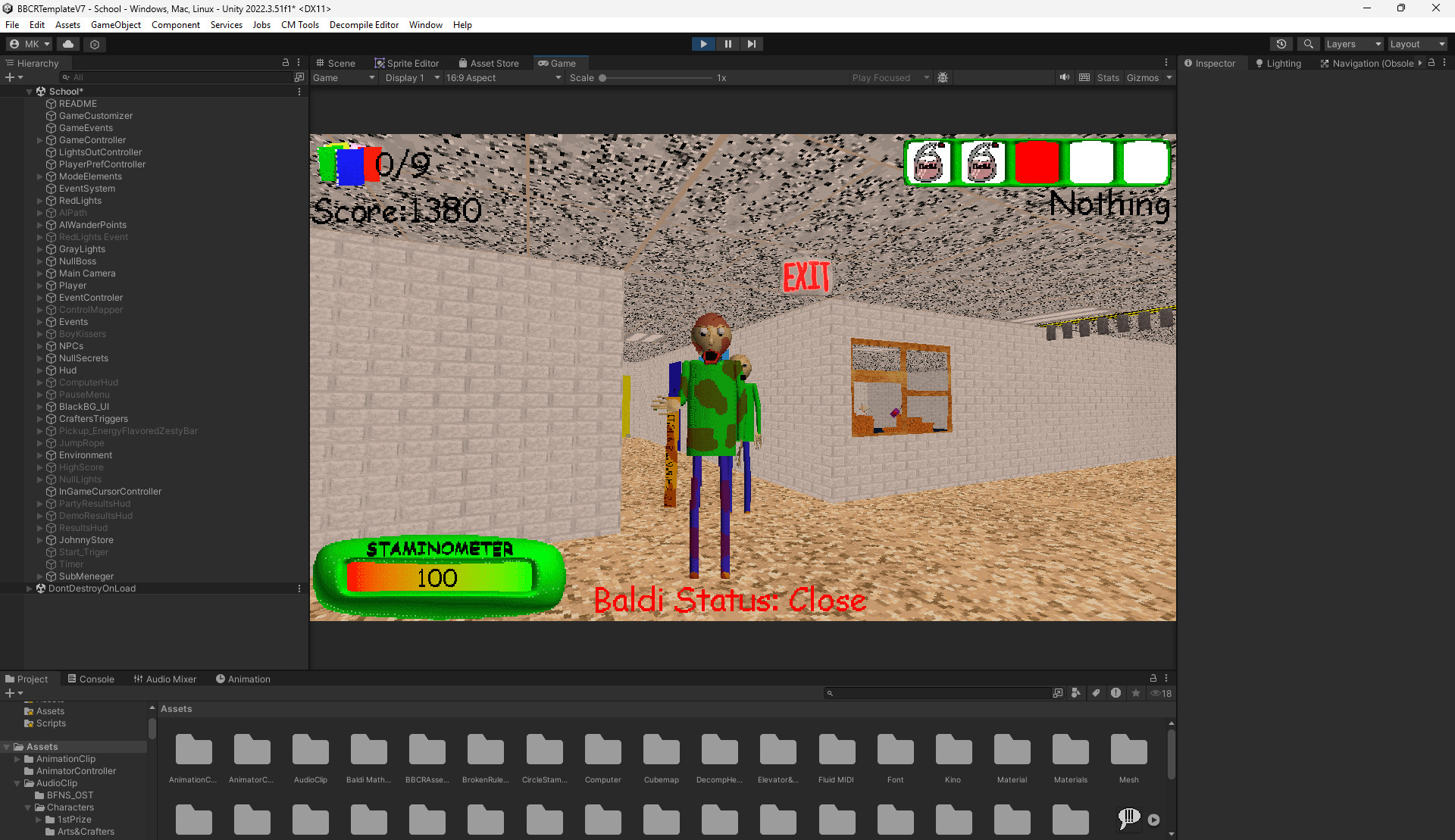Viewport: 1455px width, 840px height.
Task: Open the global Search icon in the toolbar
Action: click(x=1308, y=43)
